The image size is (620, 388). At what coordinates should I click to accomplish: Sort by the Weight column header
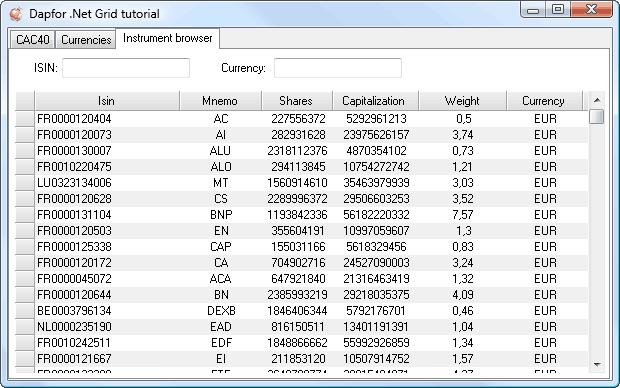point(462,101)
